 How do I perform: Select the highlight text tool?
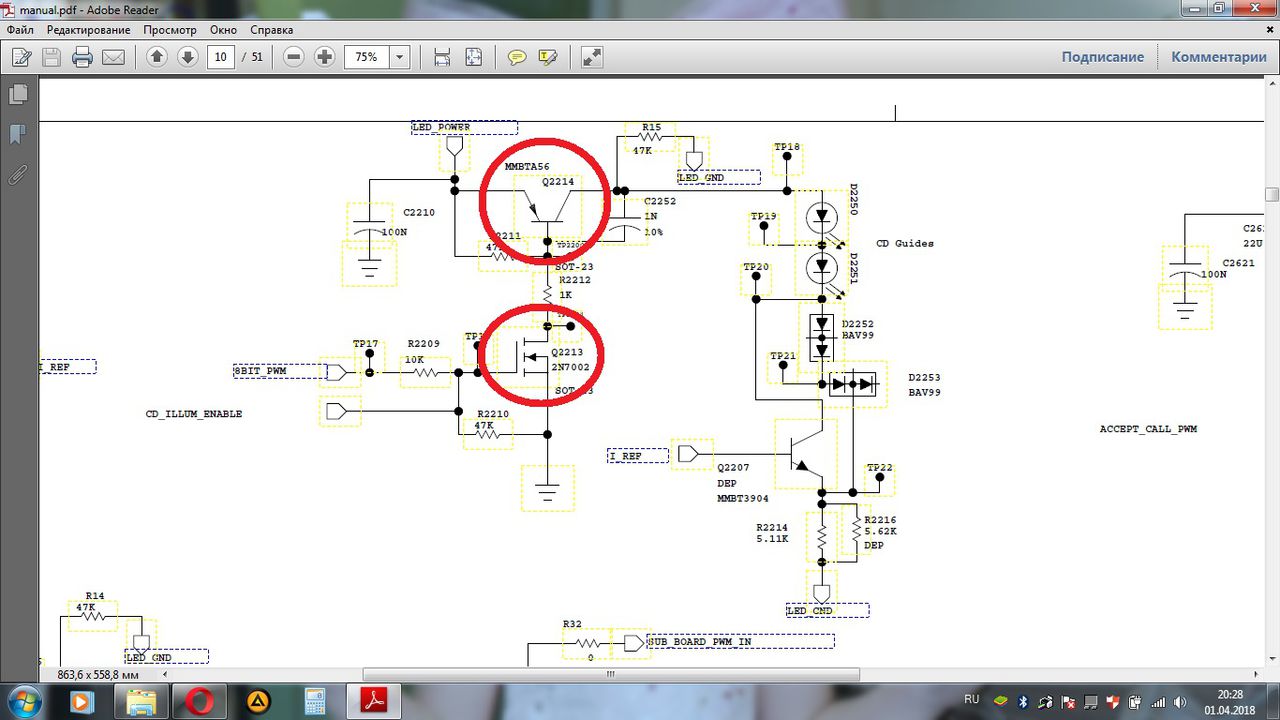(x=547, y=57)
